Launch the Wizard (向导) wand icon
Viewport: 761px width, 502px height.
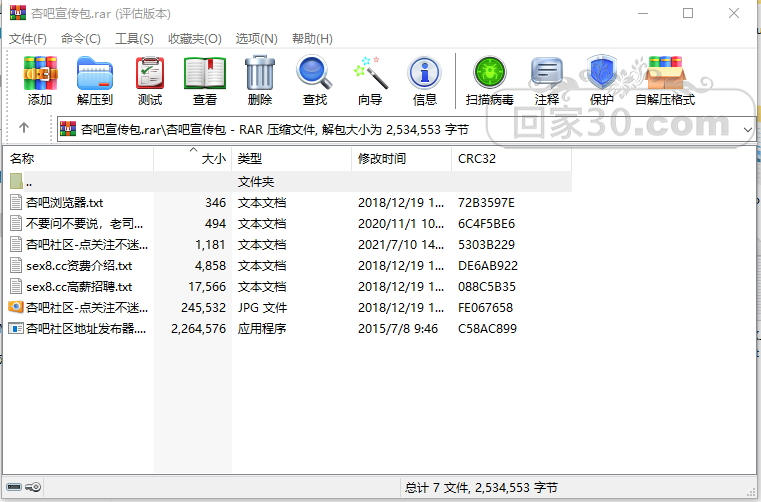(370, 74)
